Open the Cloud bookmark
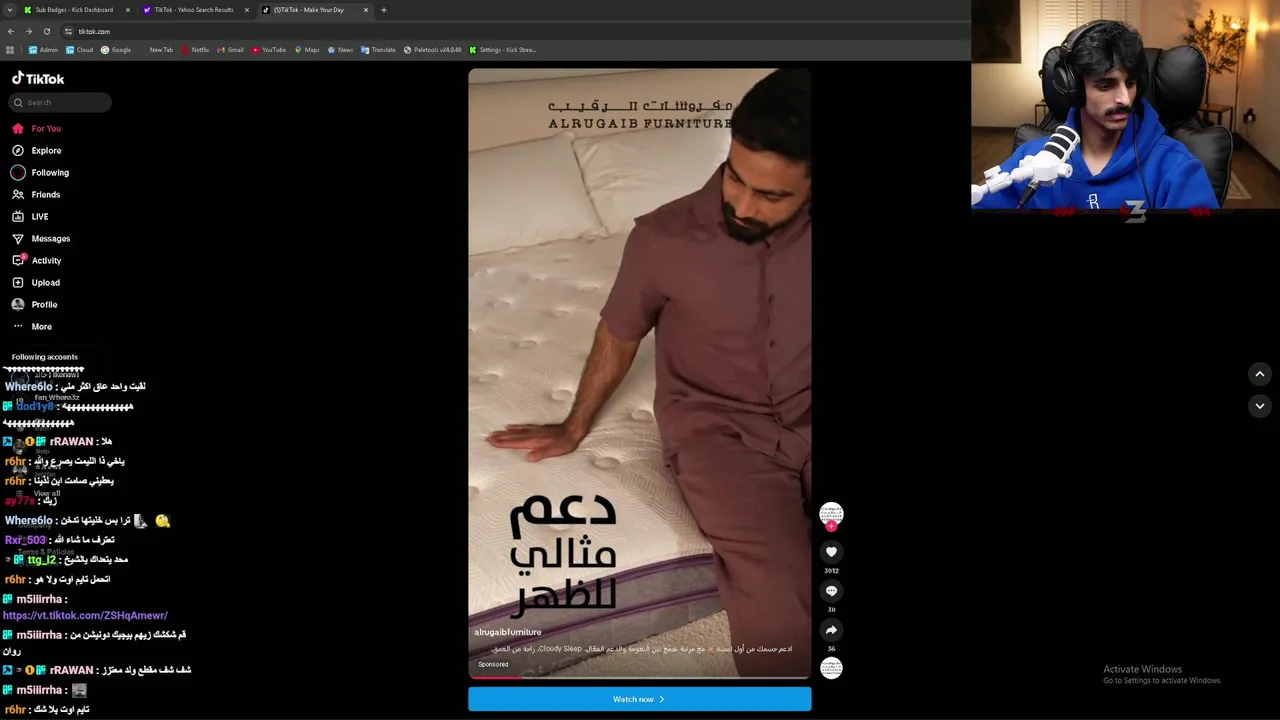Viewport: 1280px width, 720px height. 79,50
